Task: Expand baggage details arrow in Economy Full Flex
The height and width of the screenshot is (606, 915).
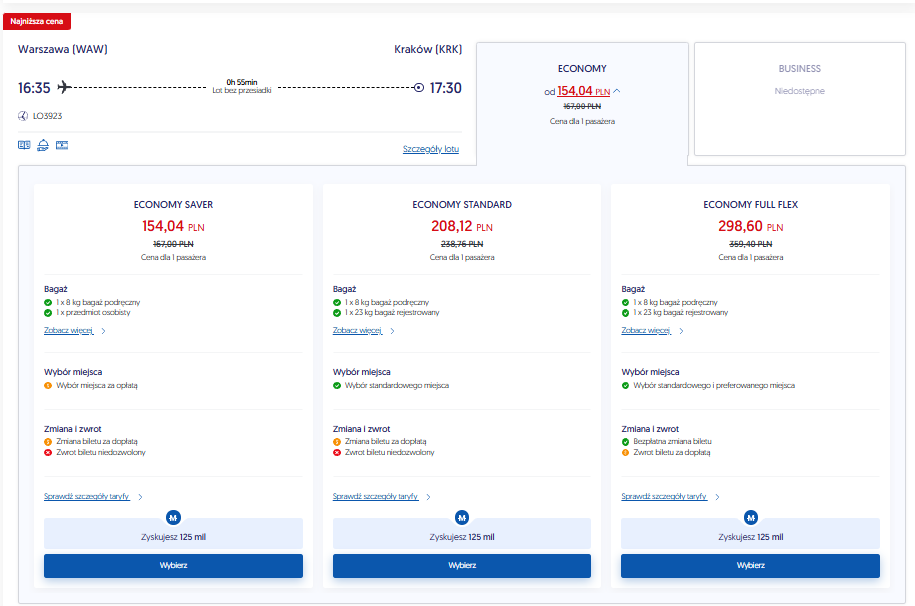Action: pyautogui.click(x=681, y=331)
